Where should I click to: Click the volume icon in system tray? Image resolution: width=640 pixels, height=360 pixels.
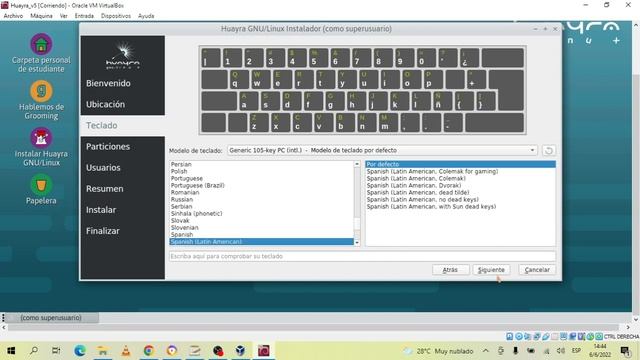click(561, 351)
